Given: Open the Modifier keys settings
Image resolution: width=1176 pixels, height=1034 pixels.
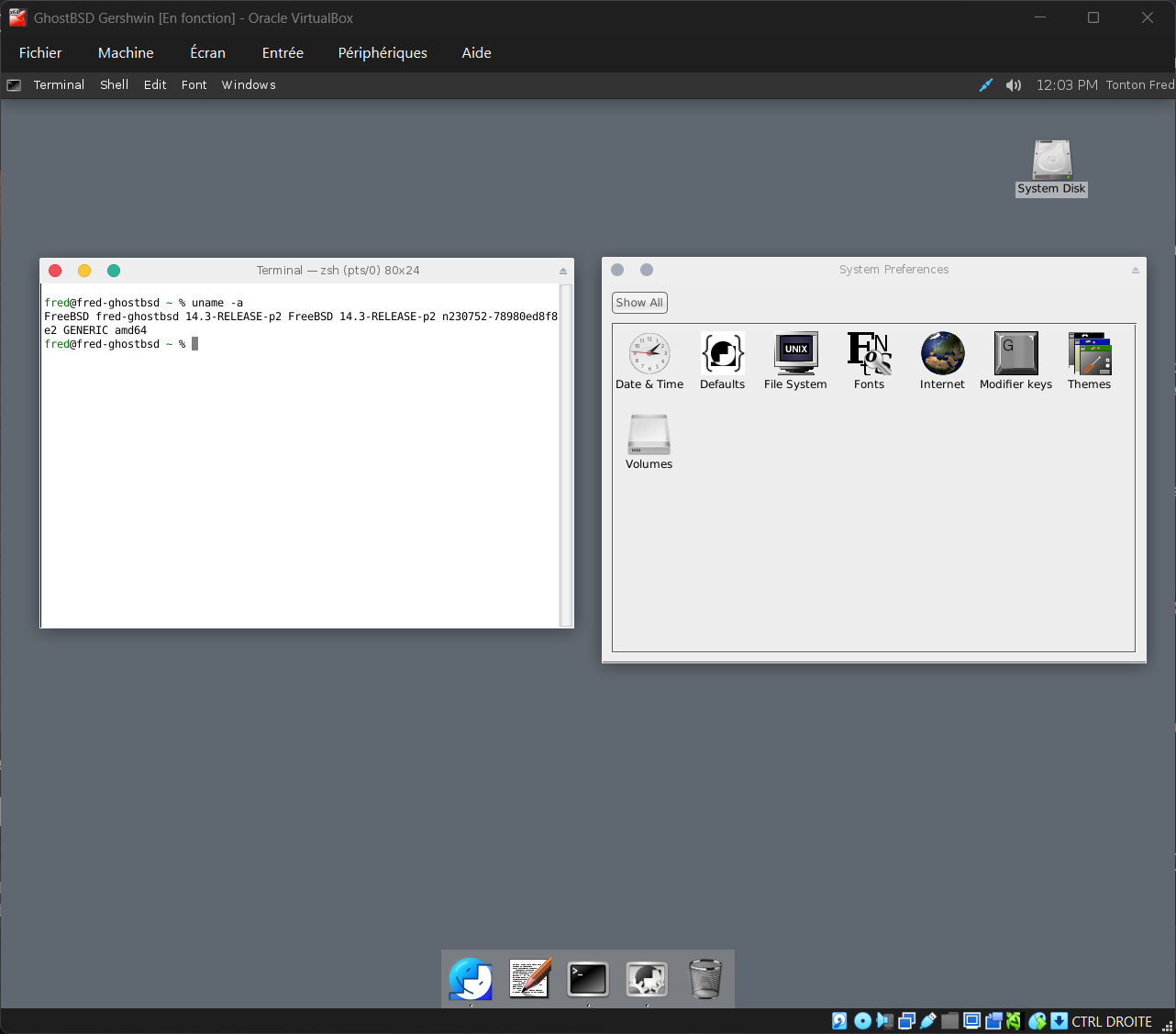Looking at the screenshot, I should coord(1015,354).
